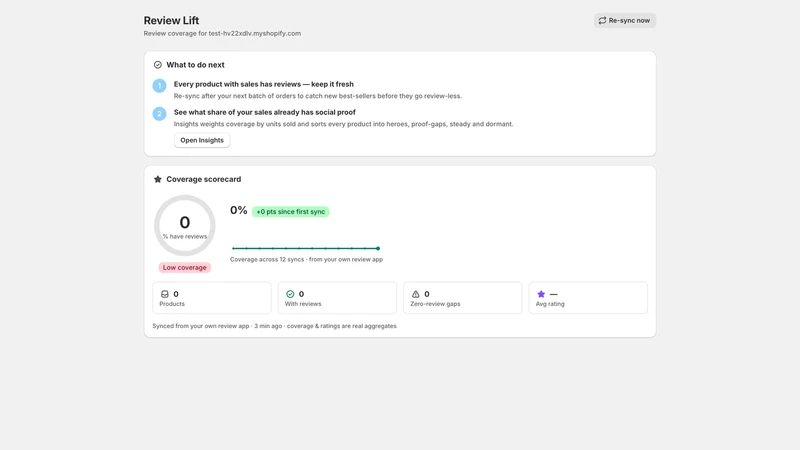Click the Review Lift page title

tap(171, 20)
